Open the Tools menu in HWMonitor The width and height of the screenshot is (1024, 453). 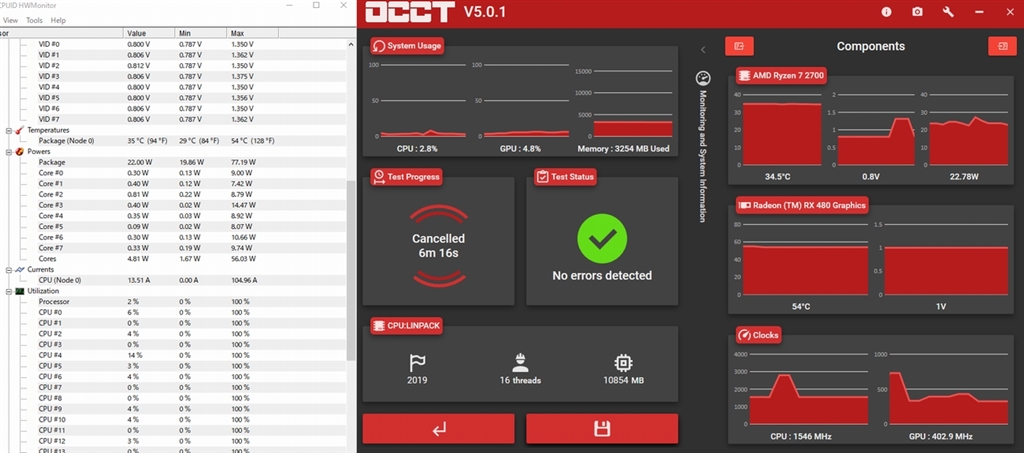pos(34,20)
